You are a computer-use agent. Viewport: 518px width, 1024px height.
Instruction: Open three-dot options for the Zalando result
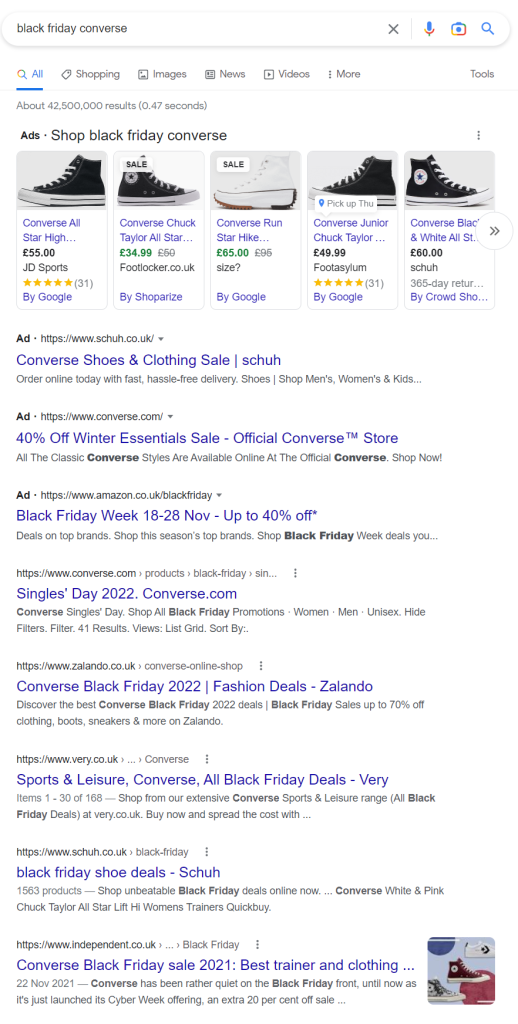(261, 666)
